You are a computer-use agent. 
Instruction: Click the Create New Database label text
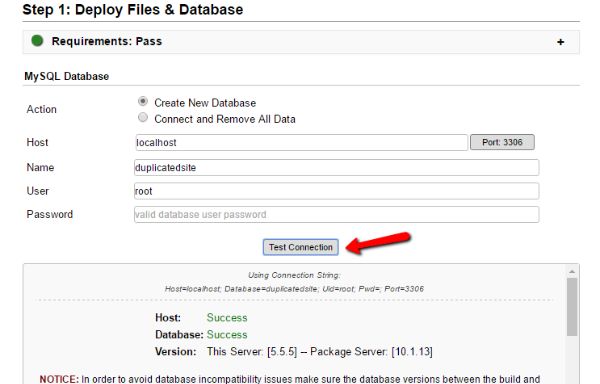coord(205,103)
